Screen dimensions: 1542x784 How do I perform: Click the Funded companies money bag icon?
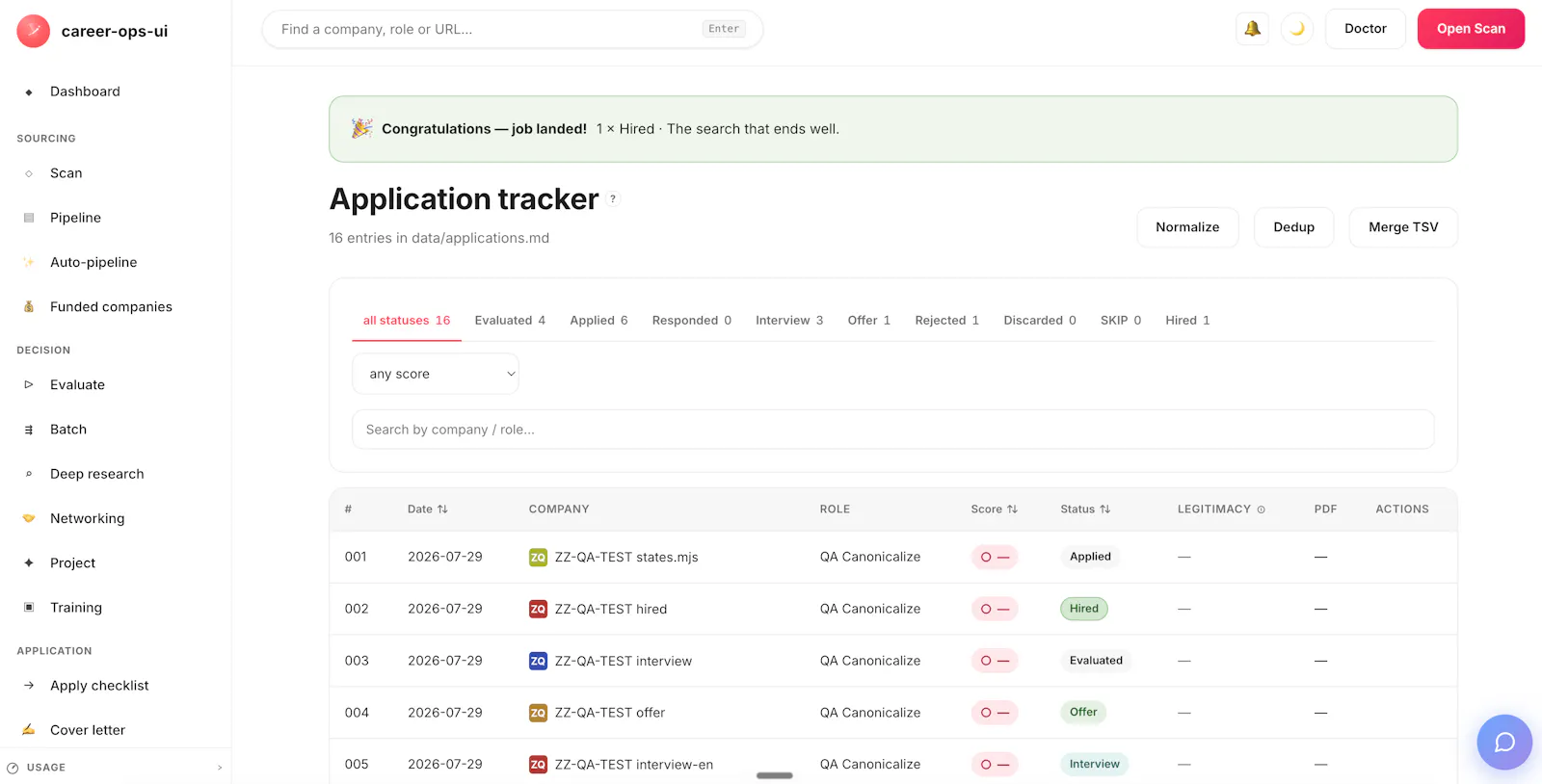pos(29,306)
